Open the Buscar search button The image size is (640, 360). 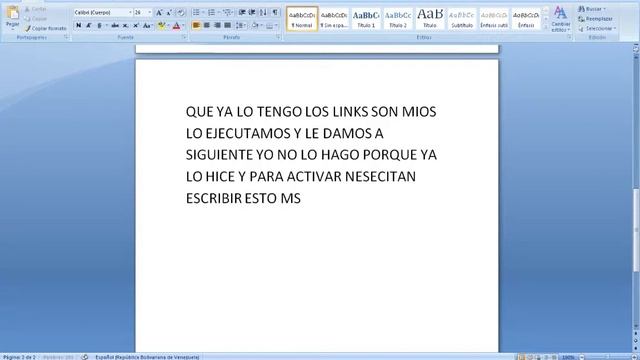tap(592, 9)
